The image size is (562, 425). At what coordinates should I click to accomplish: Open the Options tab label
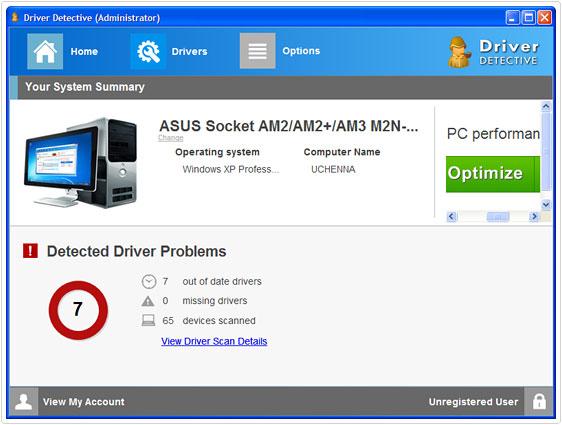click(x=301, y=51)
